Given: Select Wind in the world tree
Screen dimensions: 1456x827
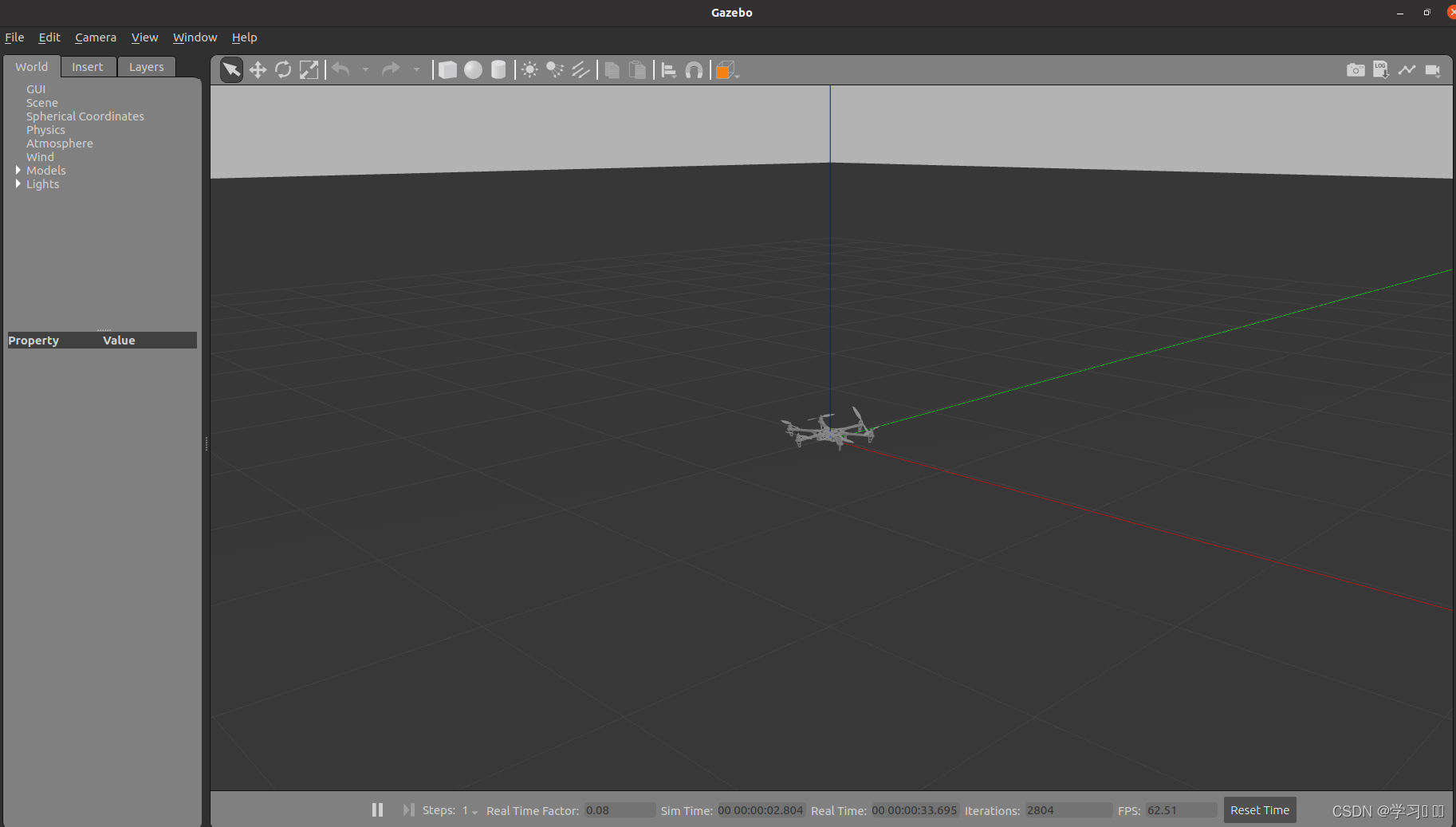Looking at the screenshot, I should pyautogui.click(x=40, y=157).
